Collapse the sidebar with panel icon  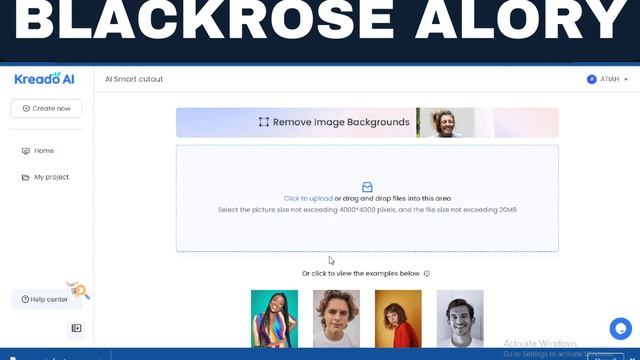coord(76,328)
